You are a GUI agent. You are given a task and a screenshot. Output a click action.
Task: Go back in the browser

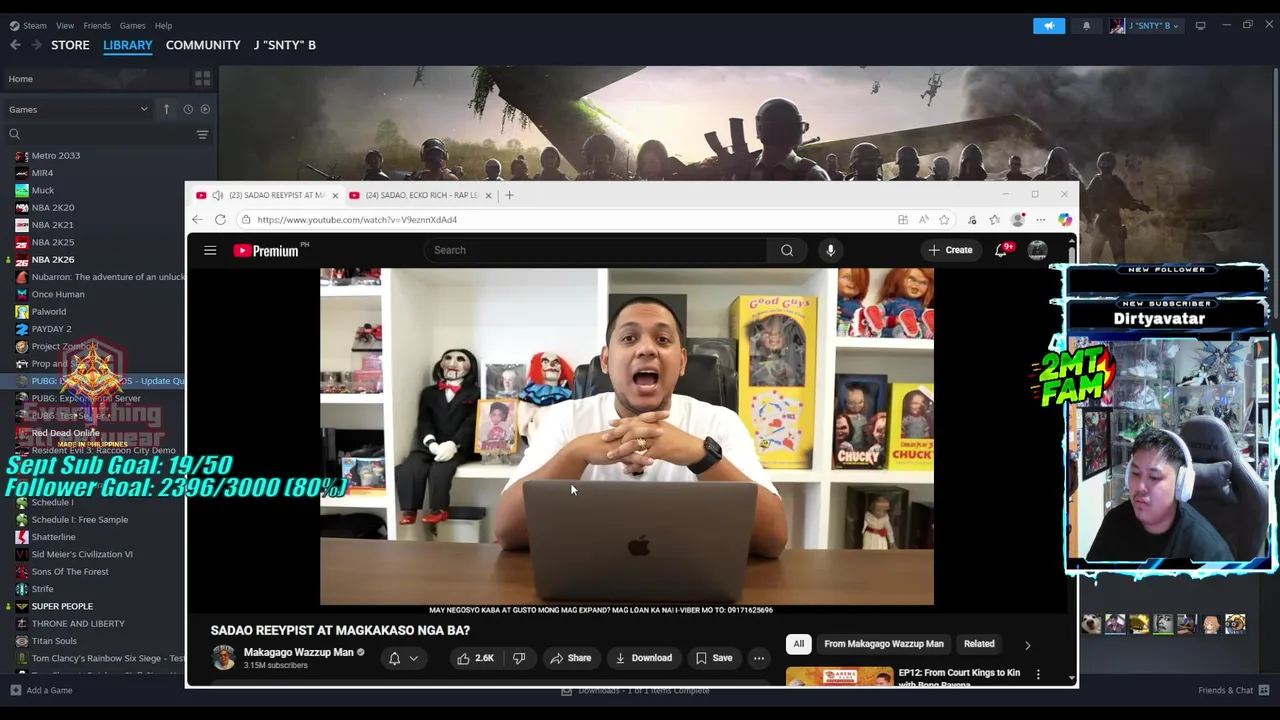coord(197,219)
